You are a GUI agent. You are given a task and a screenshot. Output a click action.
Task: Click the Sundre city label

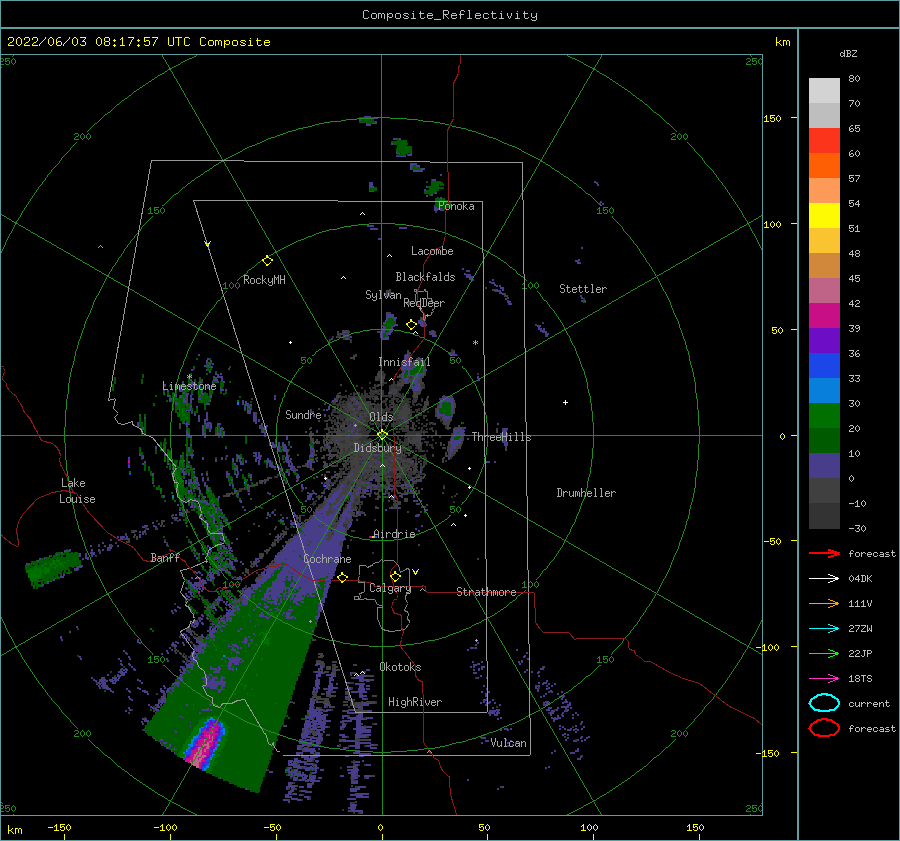pos(303,414)
